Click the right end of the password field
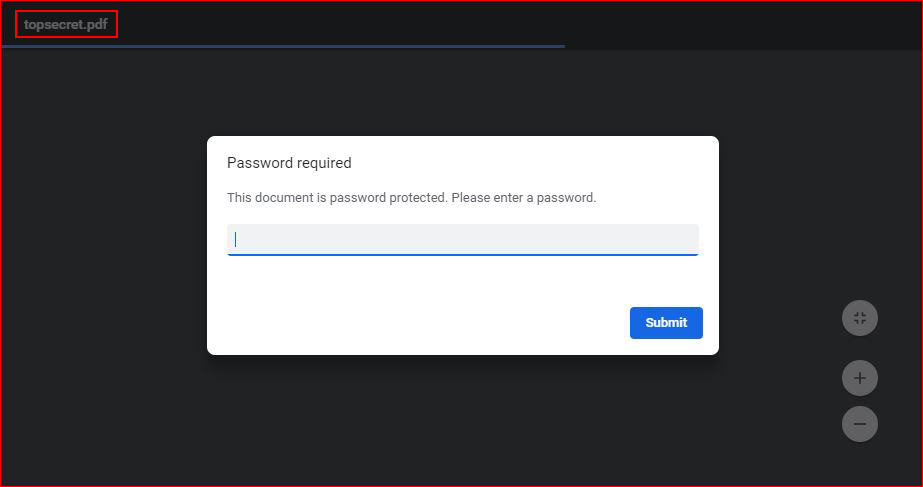Screen dimensions: 923x487 (689, 240)
